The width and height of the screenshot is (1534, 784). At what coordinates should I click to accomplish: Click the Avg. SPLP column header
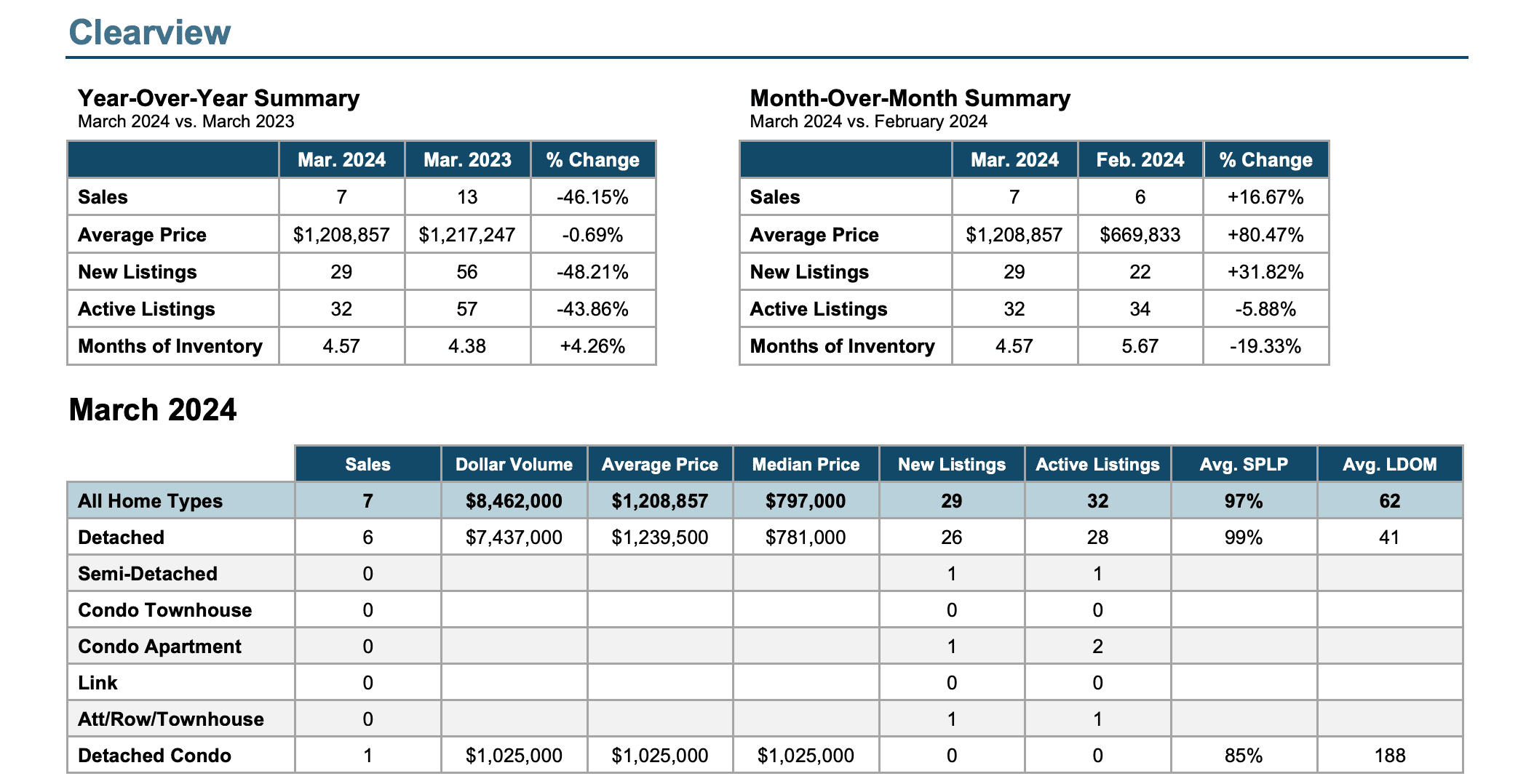[x=1244, y=465]
